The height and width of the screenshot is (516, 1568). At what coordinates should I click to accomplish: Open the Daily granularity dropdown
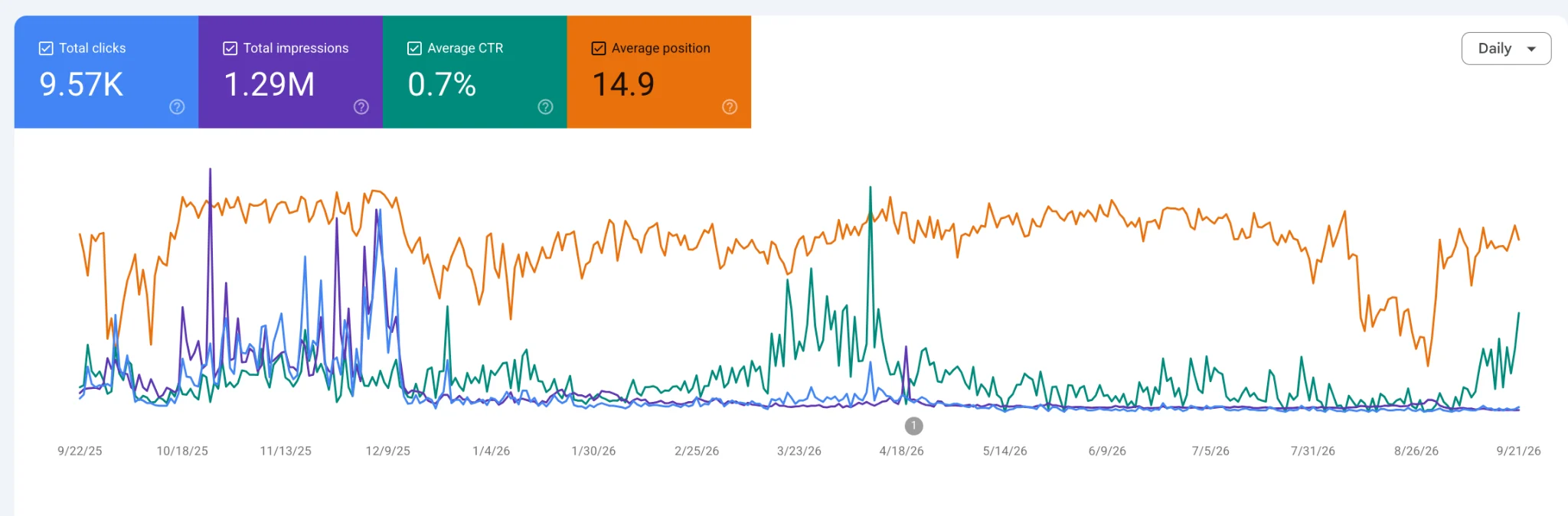click(1506, 48)
